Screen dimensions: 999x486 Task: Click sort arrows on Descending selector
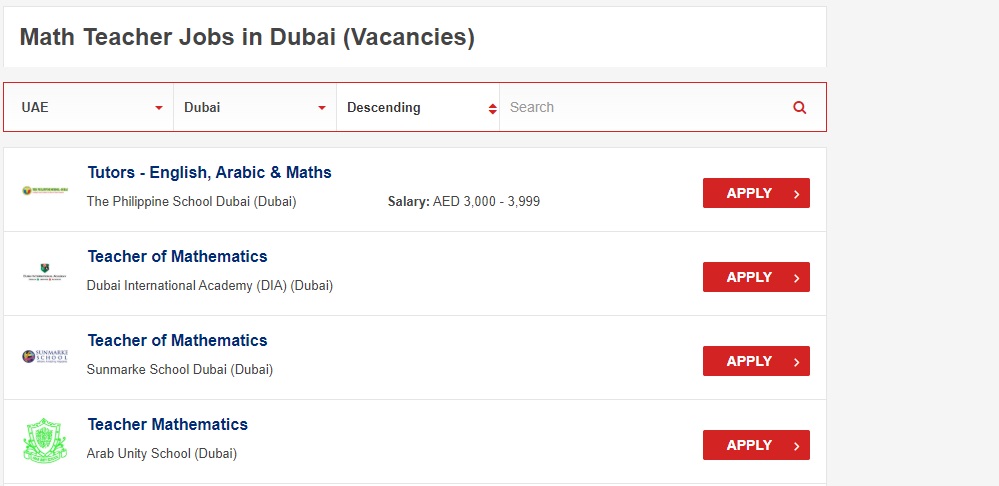(492, 108)
